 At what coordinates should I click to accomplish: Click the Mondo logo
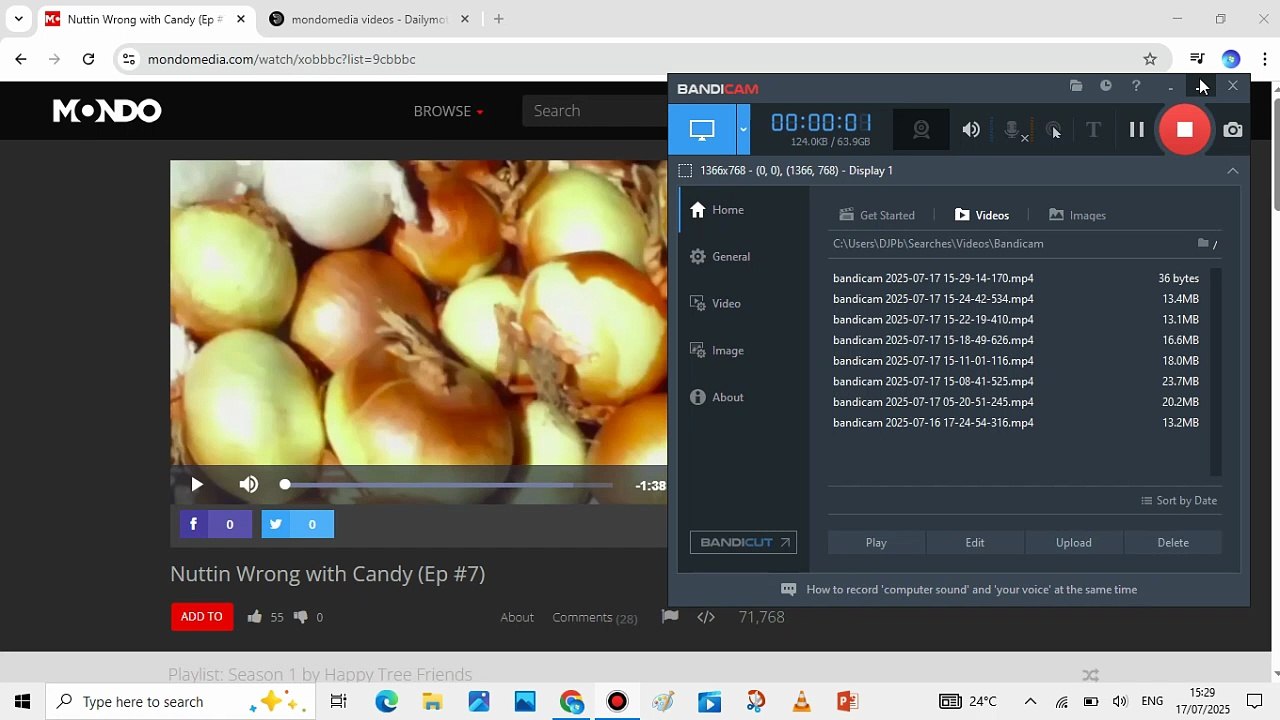coord(107,110)
